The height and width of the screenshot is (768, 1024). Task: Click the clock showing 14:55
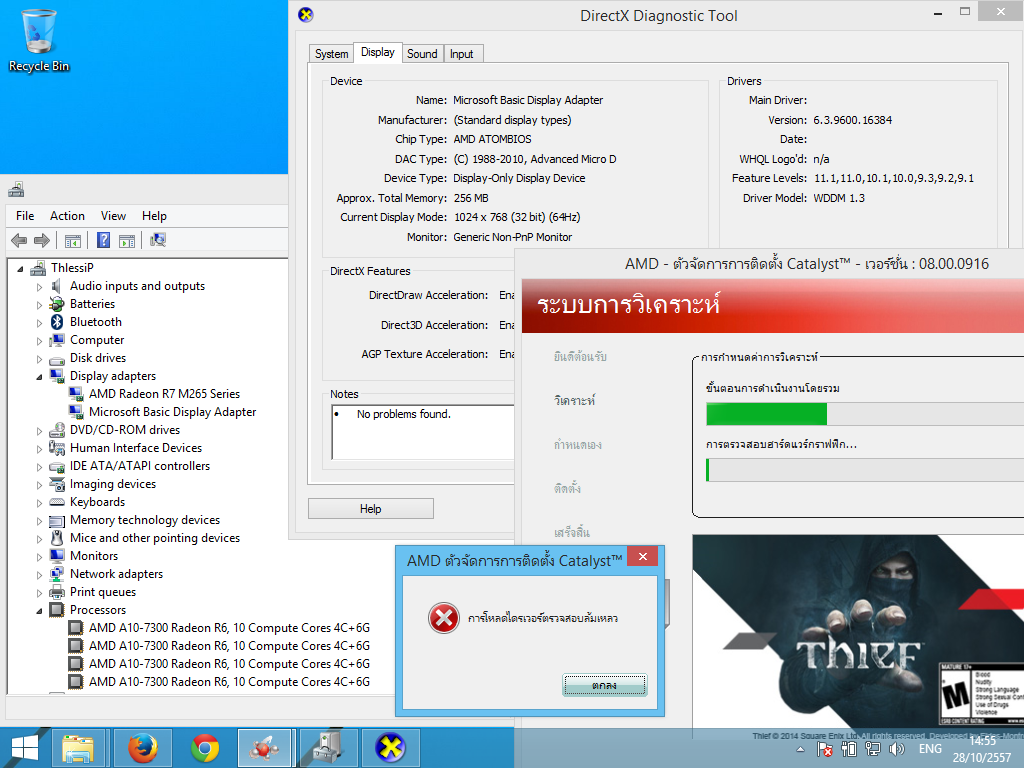tap(982, 741)
